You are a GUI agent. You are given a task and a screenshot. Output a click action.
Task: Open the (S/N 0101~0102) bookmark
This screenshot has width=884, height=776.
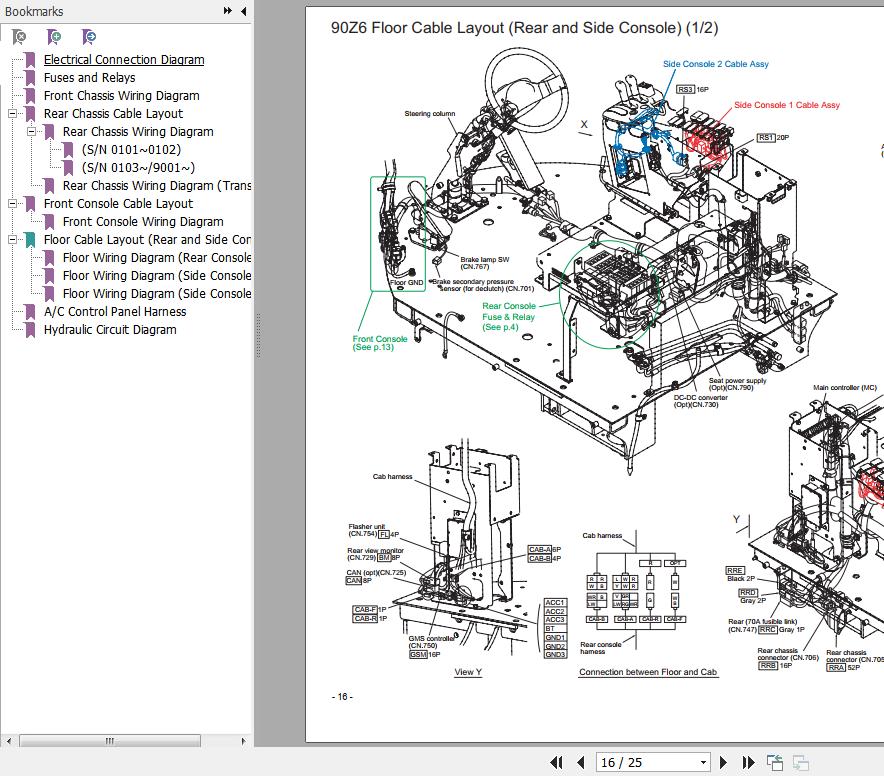(x=131, y=150)
